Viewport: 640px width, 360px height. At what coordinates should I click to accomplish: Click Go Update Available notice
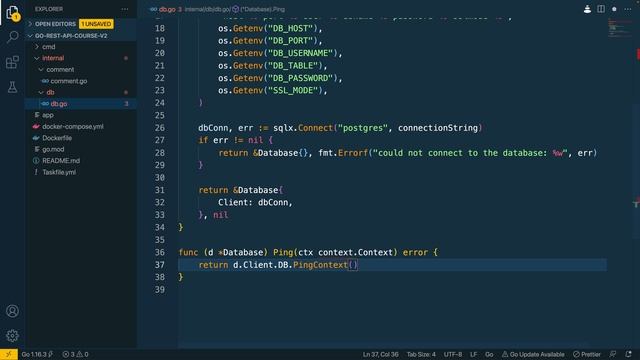coord(533,354)
